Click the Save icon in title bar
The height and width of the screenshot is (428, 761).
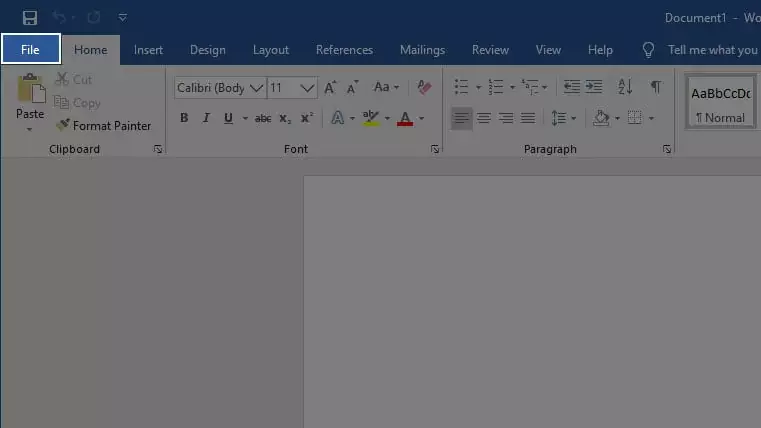click(29, 18)
